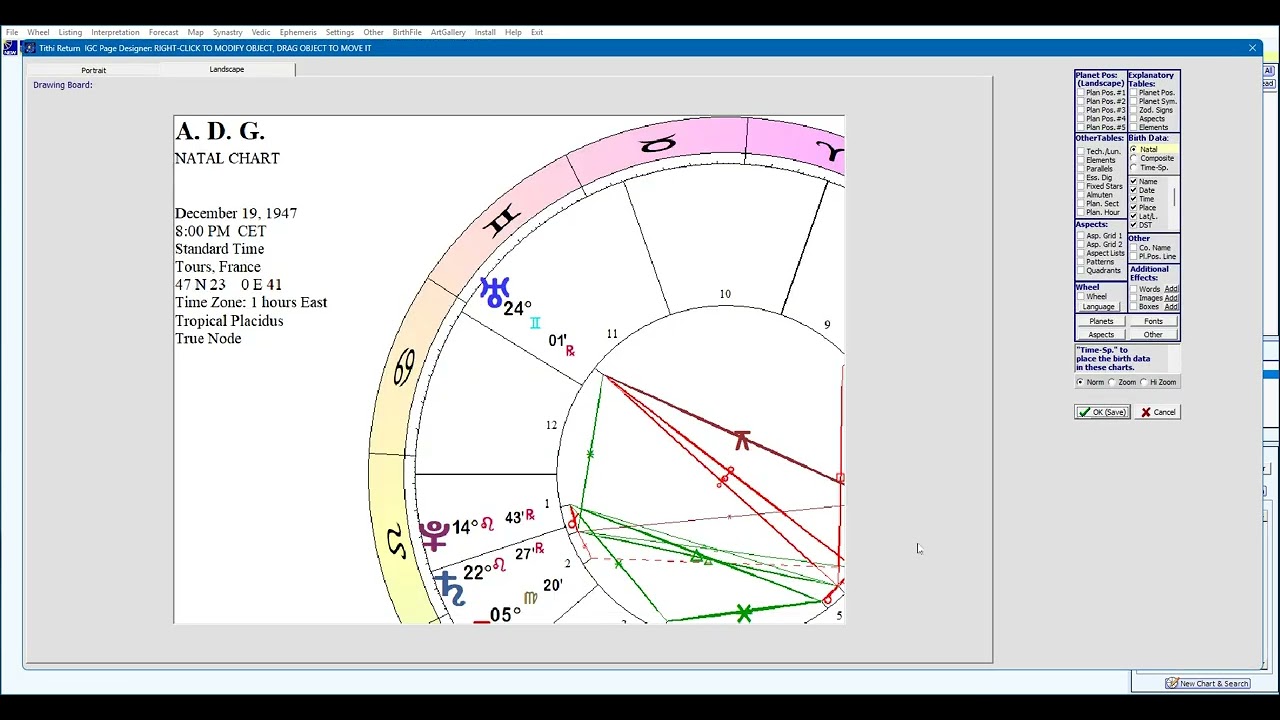1280x720 pixels.
Task: Uncheck the DST birth data field
Action: pyautogui.click(x=1134, y=225)
